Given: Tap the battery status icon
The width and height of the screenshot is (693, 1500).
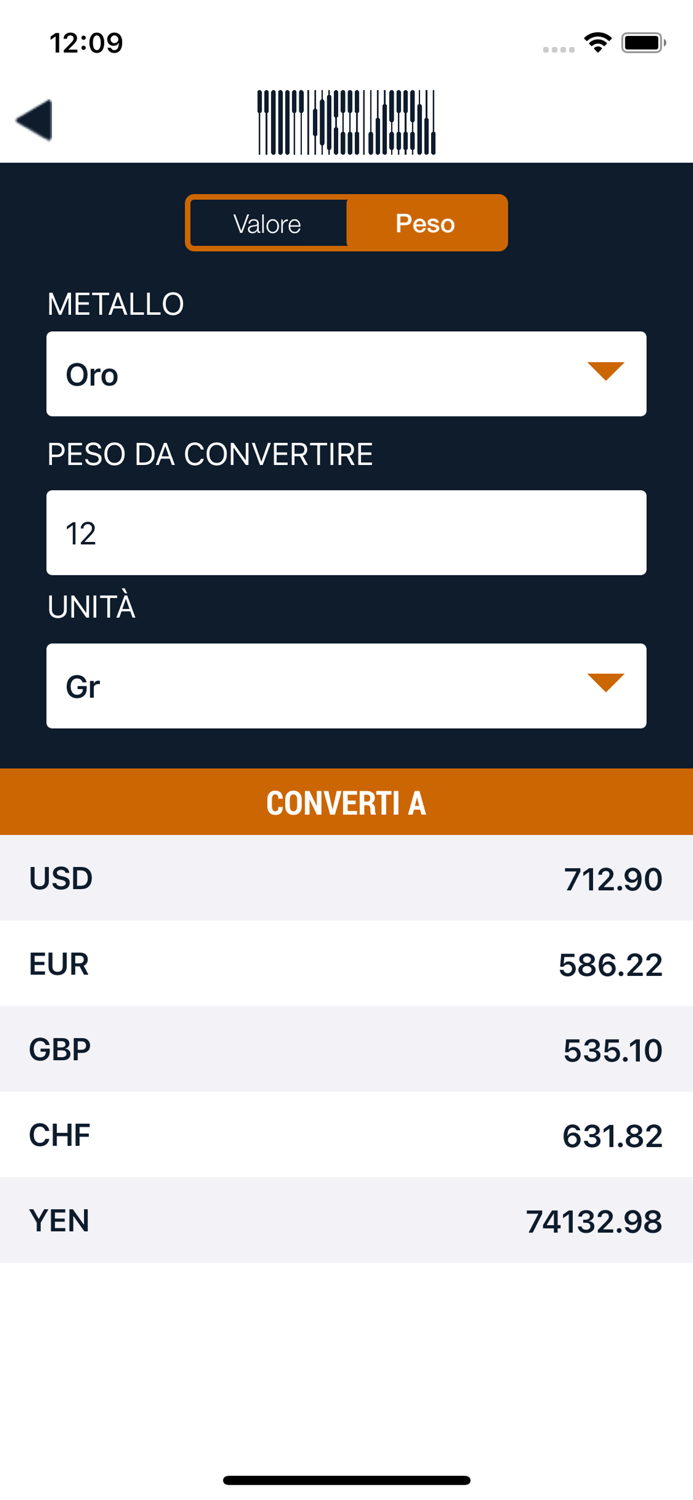Looking at the screenshot, I should pyautogui.click(x=643, y=43).
